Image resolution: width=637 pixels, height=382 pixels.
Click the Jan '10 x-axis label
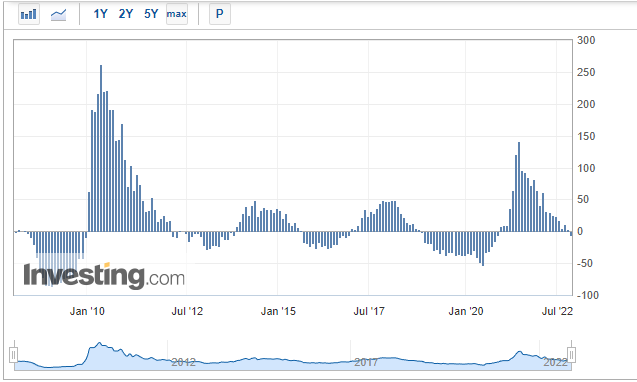[x=87, y=312]
